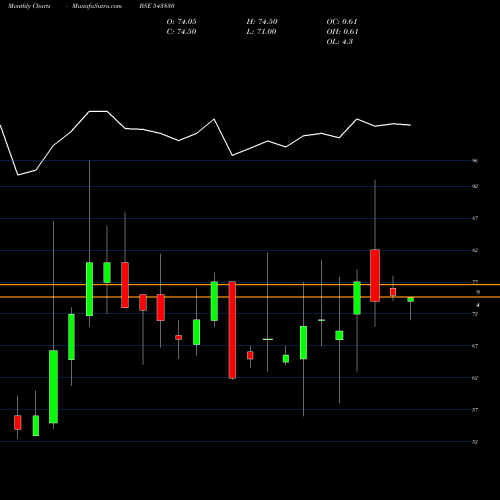Click the 67 price axis label
Image resolution: width=500 pixels, height=500 pixels.
click(475, 346)
